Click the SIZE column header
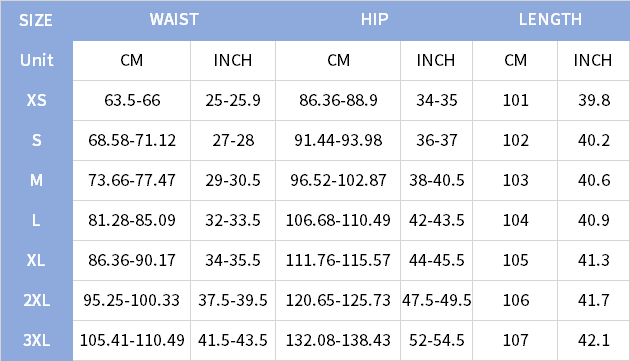The height and width of the screenshot is (361, 630). 36,20
